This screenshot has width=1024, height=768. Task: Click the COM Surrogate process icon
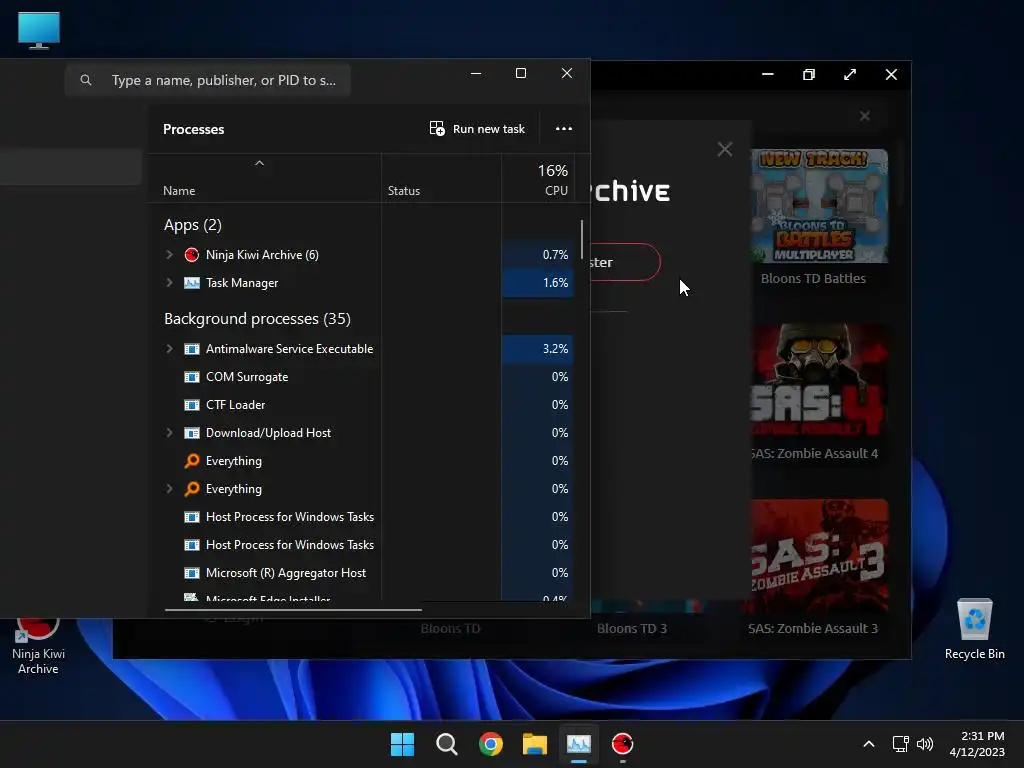tap(191, 377)
